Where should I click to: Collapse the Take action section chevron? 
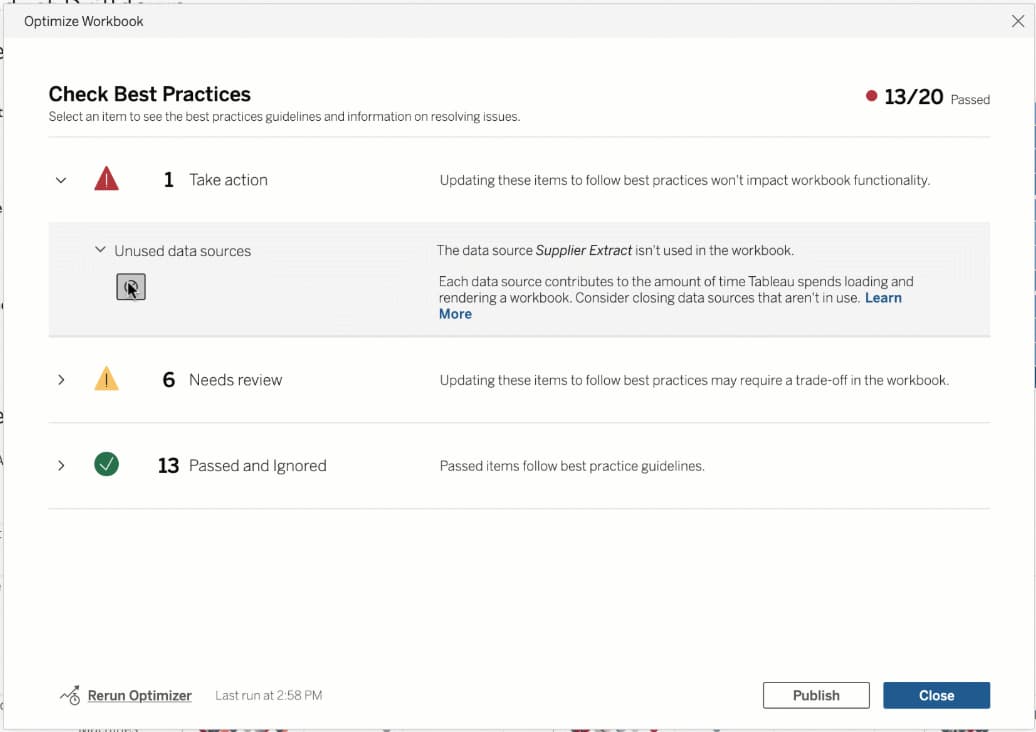click(x=60, y=180)
